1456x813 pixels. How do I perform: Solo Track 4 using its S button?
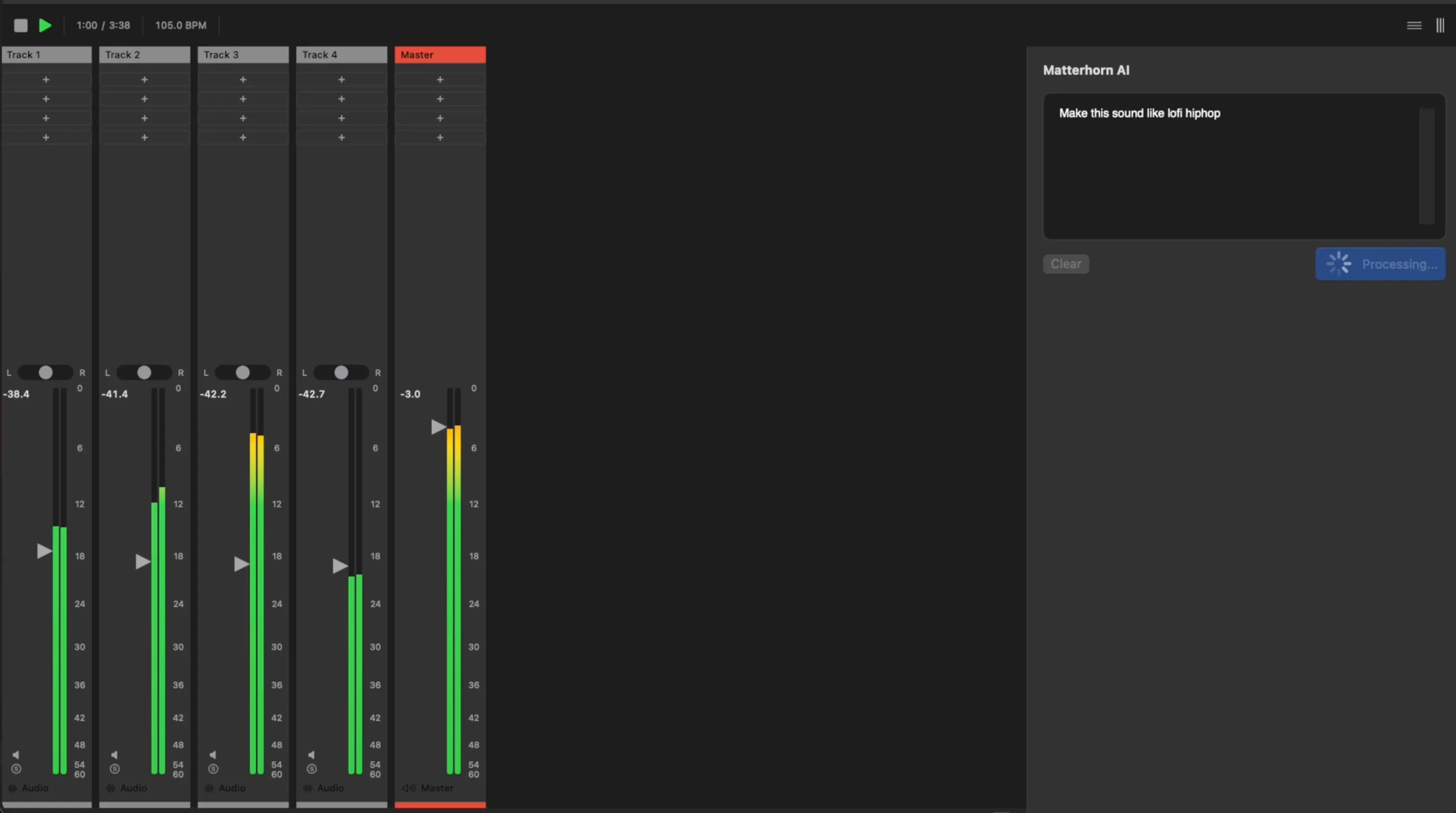point(311,769)
